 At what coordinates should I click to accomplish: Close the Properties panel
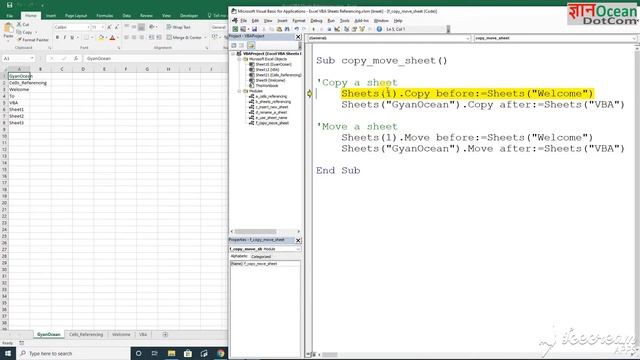tap(298, 240)
